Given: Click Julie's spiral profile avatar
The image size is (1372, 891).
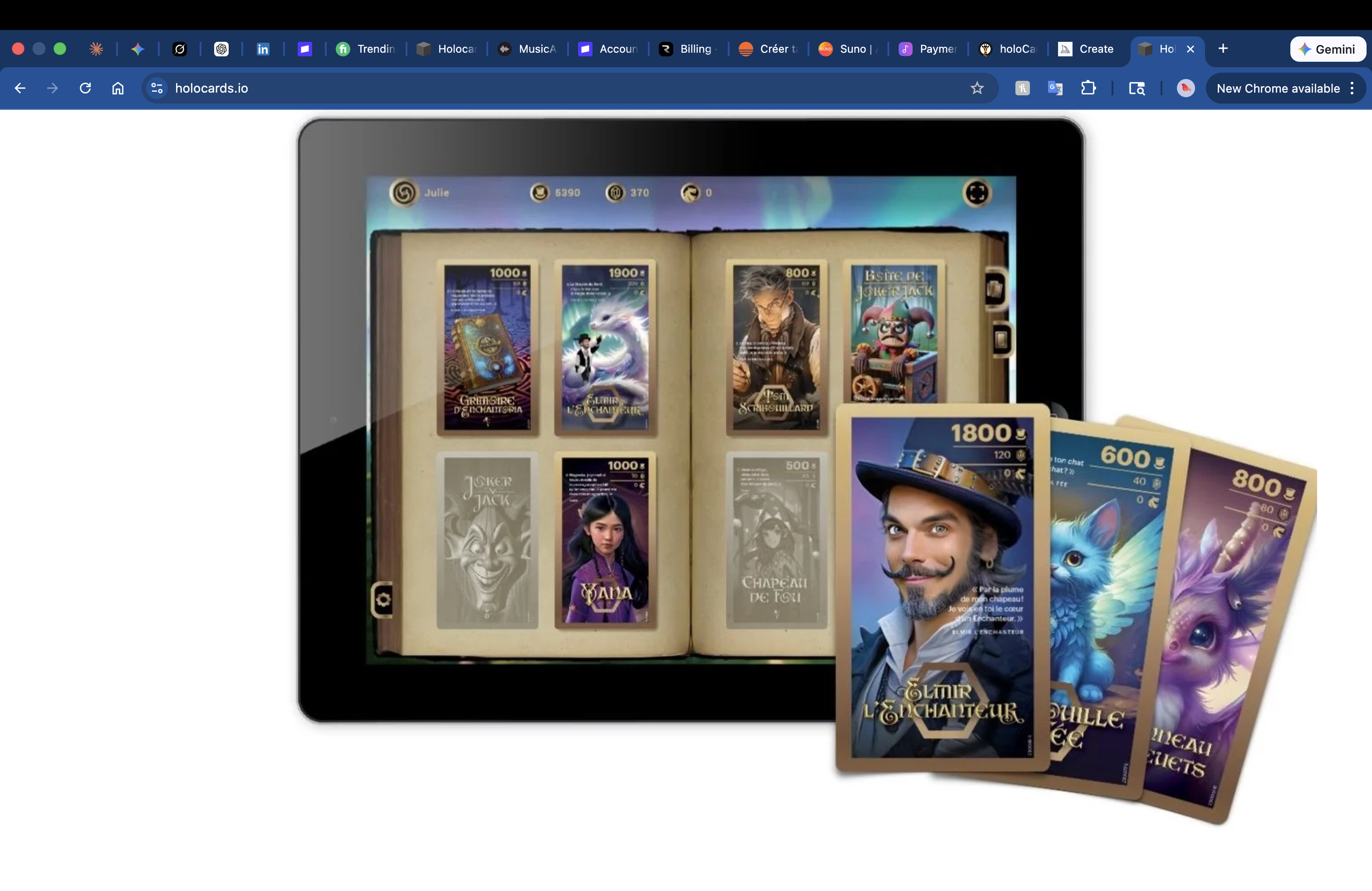Looking at the screenshot, I should click(x=403, y=193).
